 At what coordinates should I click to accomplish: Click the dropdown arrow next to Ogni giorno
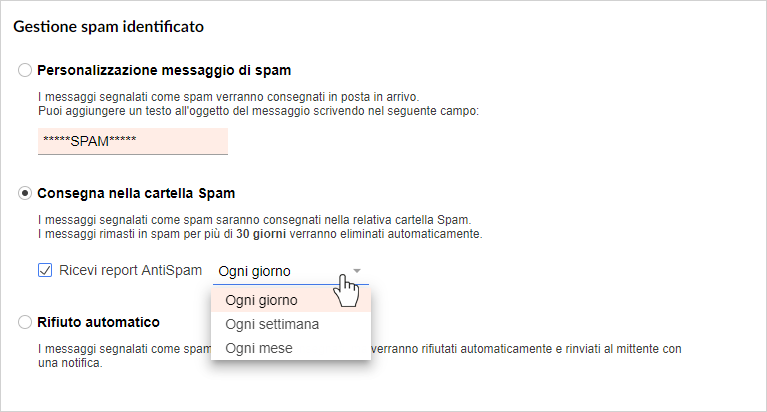pos(357,271)
